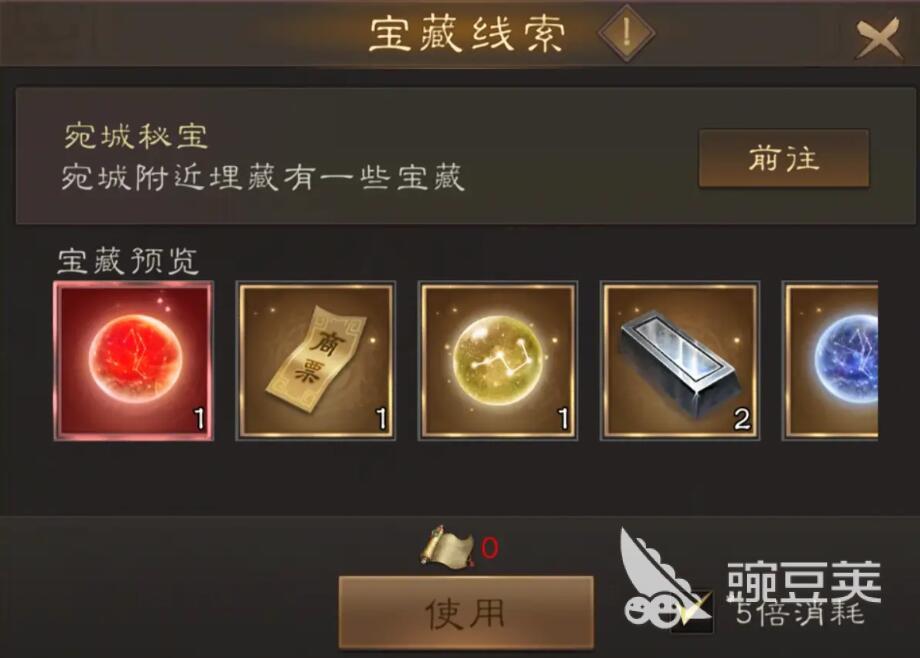Click the quantity badge on 商票 ticket
920x658 pixels.
click(x=381, y=419)
